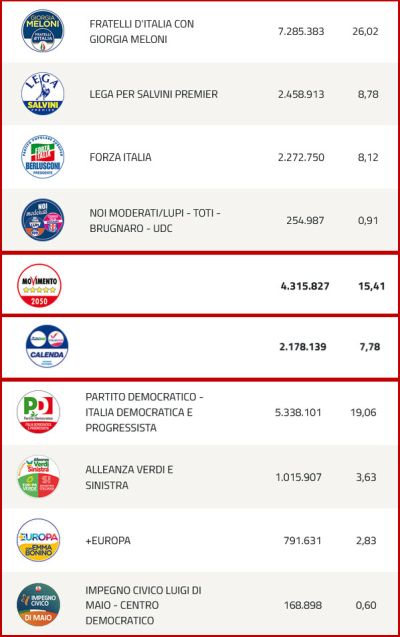400x637 pixels.
Task: Click the FRATELLI D'ITALIA CON GIORGIA MELONI name
Action: click(x=142, y=31)
